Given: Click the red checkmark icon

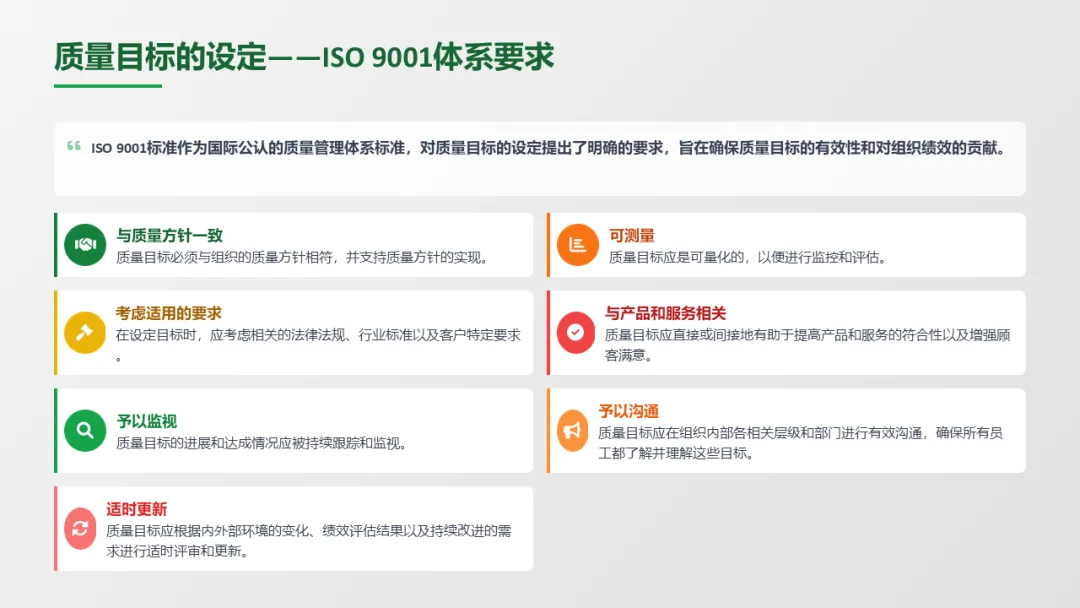Looking at the screenshot, I should point(575,333).
